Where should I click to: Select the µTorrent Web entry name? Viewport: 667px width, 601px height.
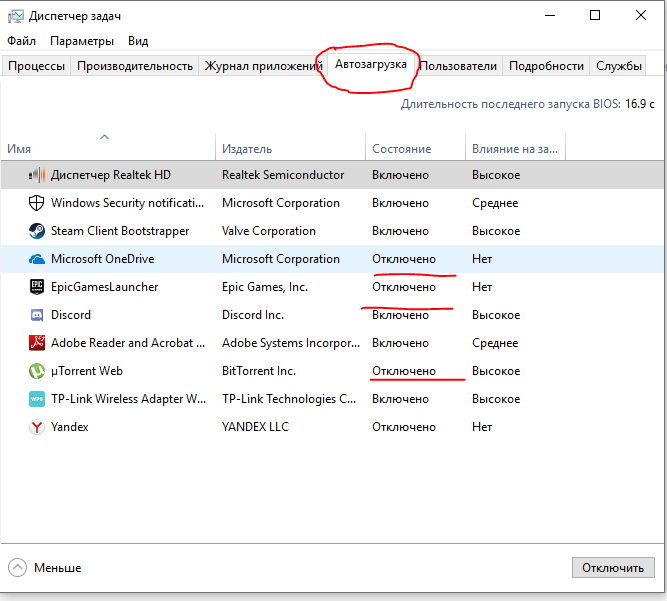coord(87,371)
